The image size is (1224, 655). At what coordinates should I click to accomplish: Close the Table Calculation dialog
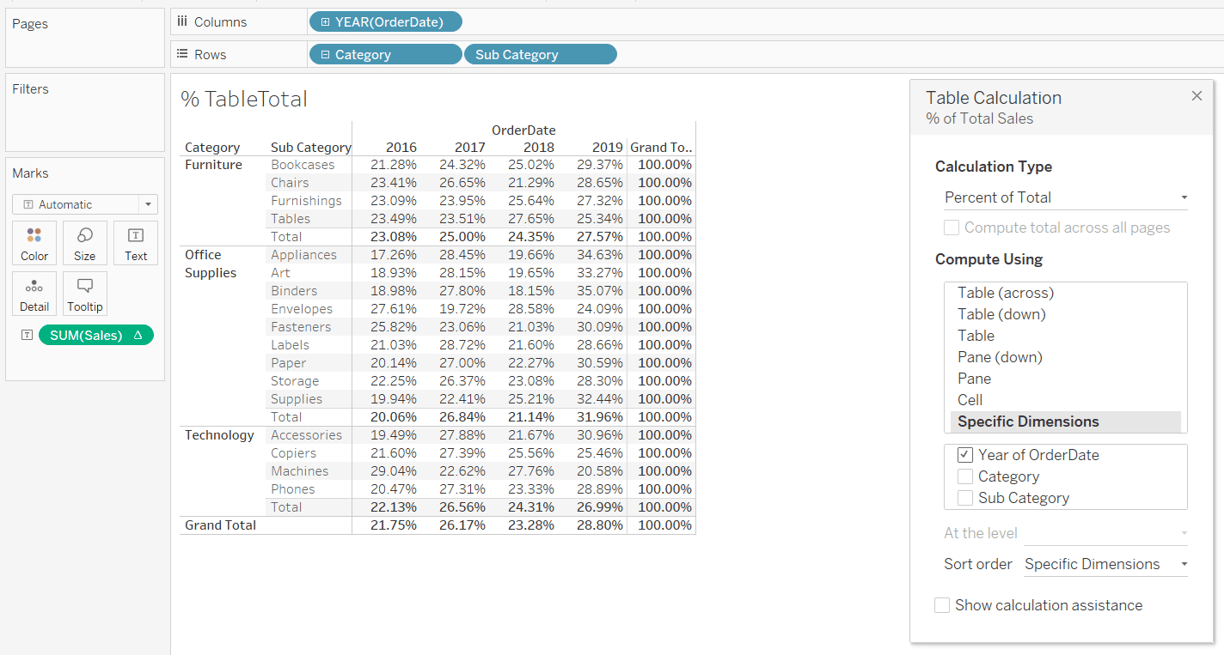(1196, 96)
